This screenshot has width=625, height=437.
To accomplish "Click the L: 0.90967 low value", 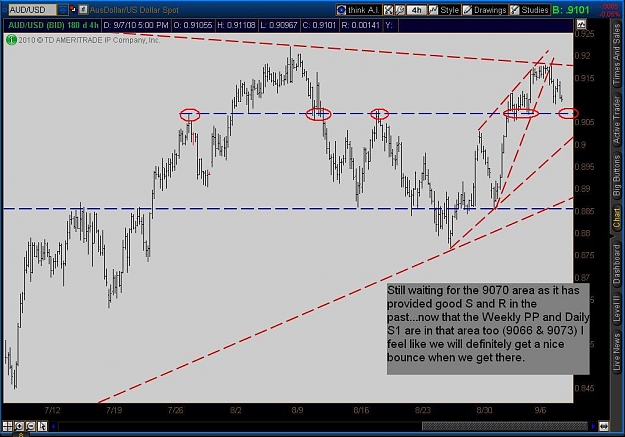I will point(279,25).
